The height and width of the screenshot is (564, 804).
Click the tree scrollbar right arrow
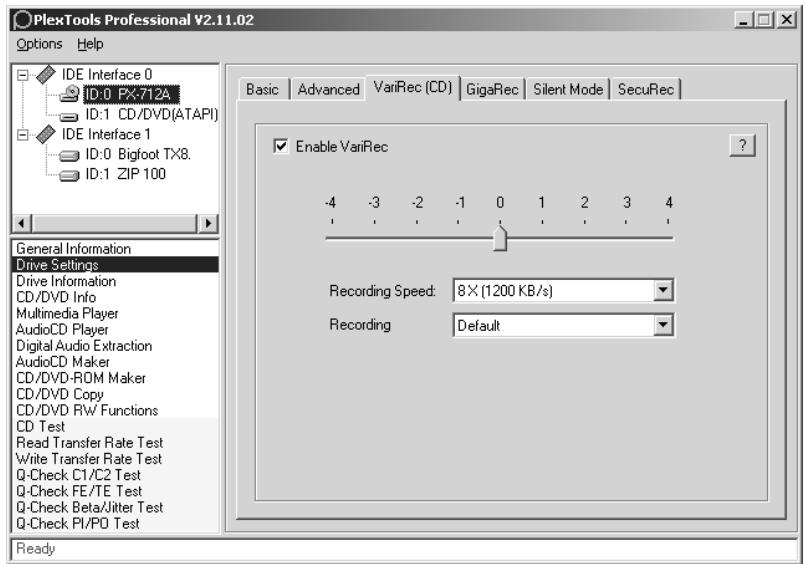click(208, 223)
